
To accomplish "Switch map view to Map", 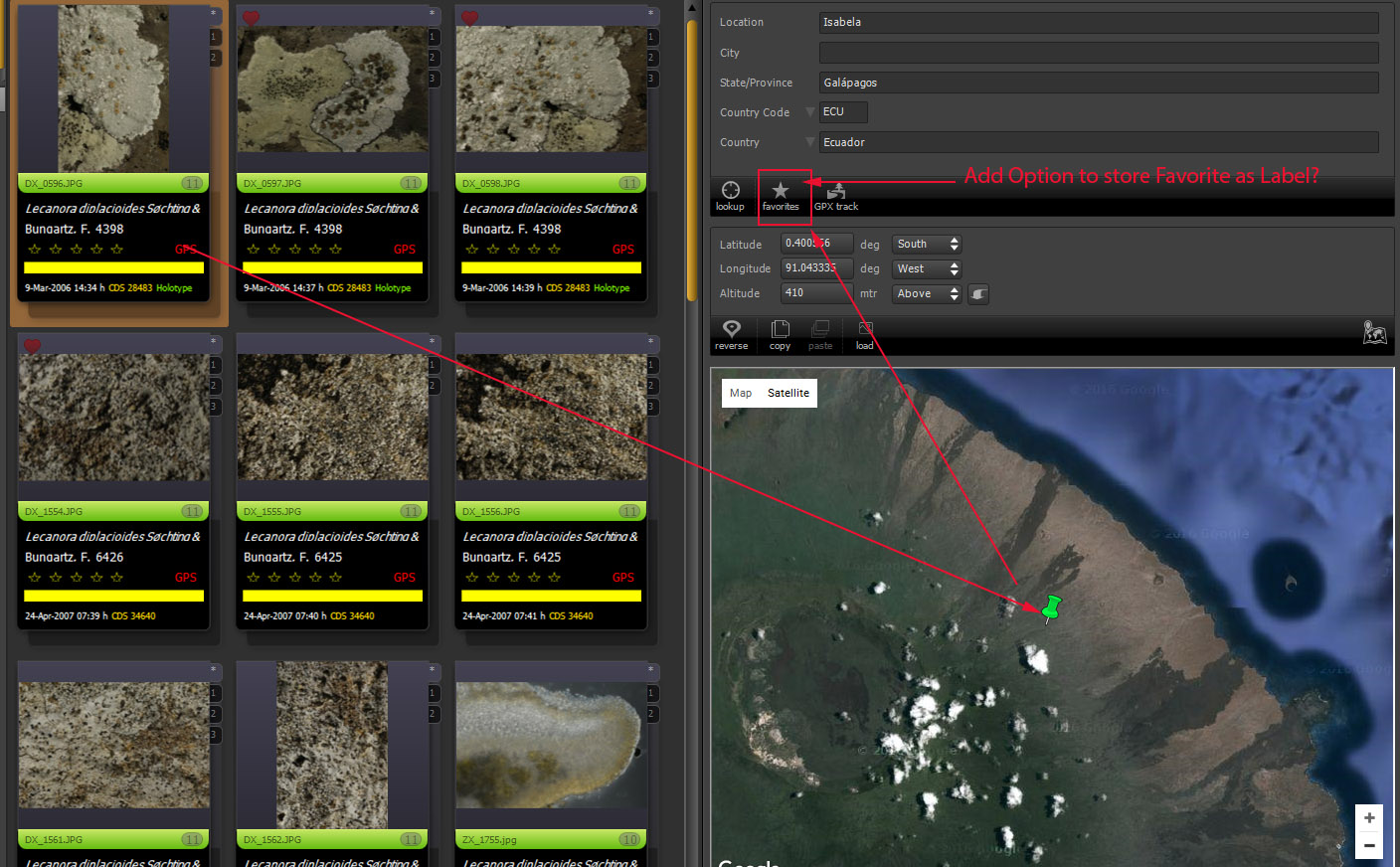I will point(741,393).
